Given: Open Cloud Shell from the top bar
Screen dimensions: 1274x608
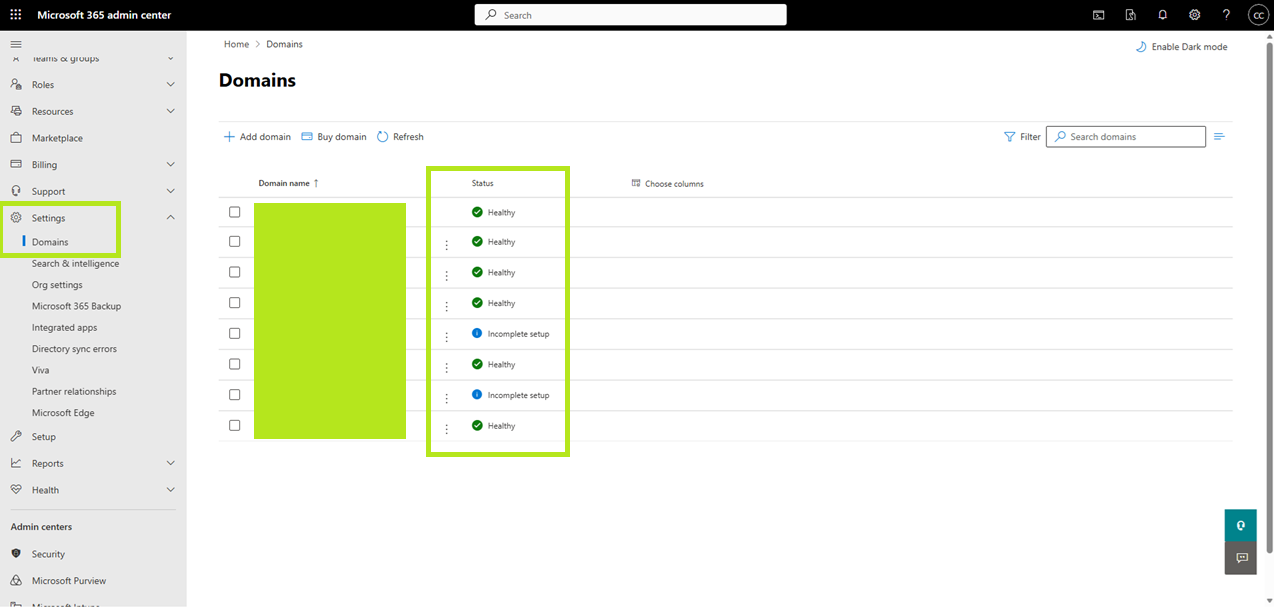Looking at the screenshot, I should pos(1098,15).
